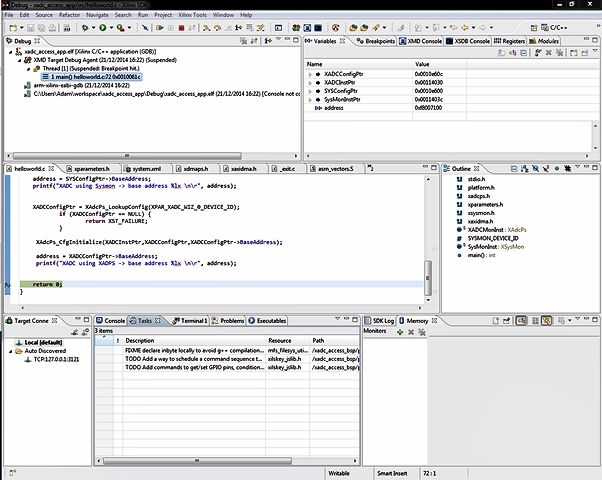The width and height of the screenshot is (602, 480).
Task: Click the editor vertical scrollbar thumb
Action: coord(428,278)
